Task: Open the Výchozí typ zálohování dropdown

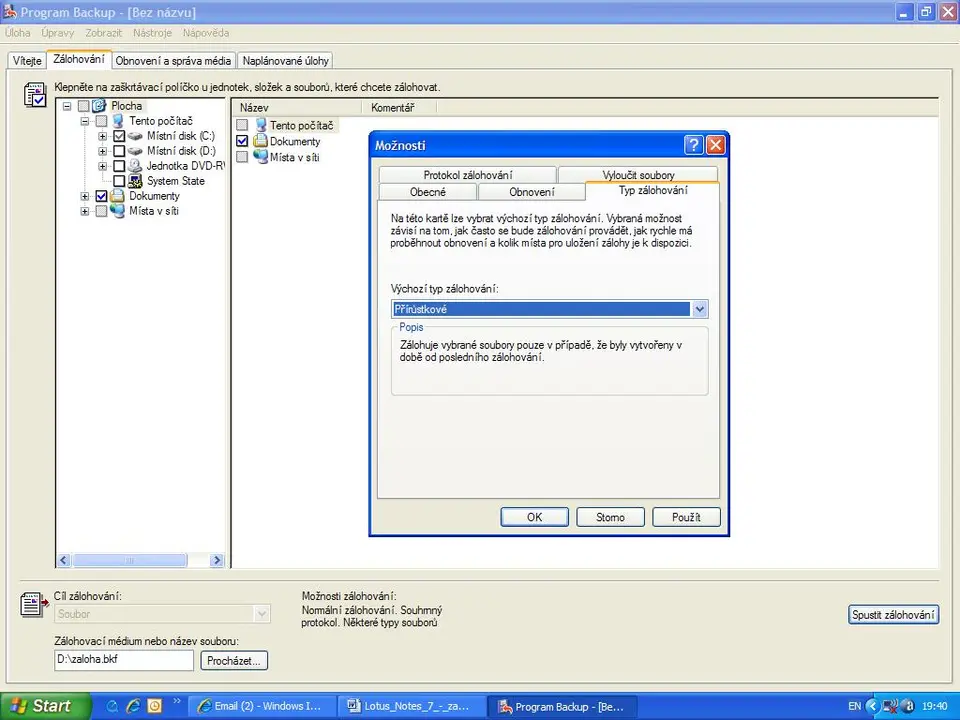Action: click(x=700, y=310)
